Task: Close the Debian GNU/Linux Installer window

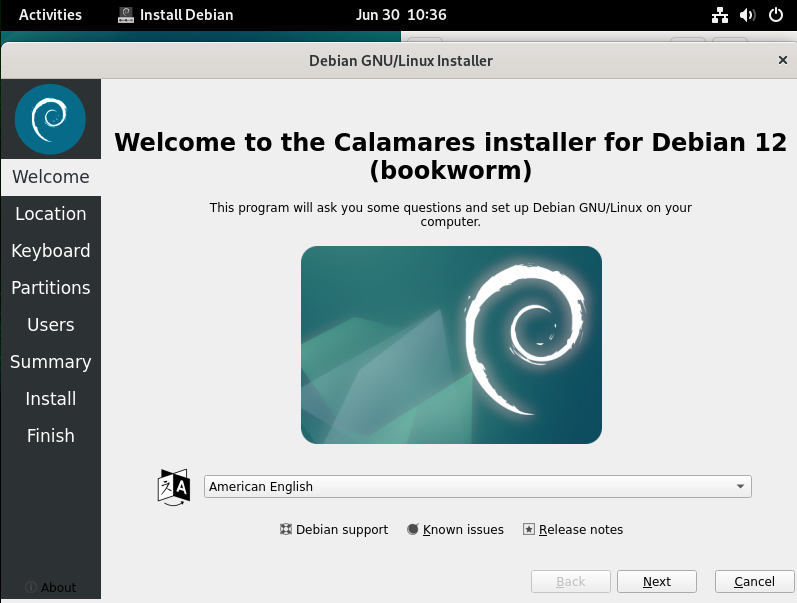Action: (x=783, y=60)
